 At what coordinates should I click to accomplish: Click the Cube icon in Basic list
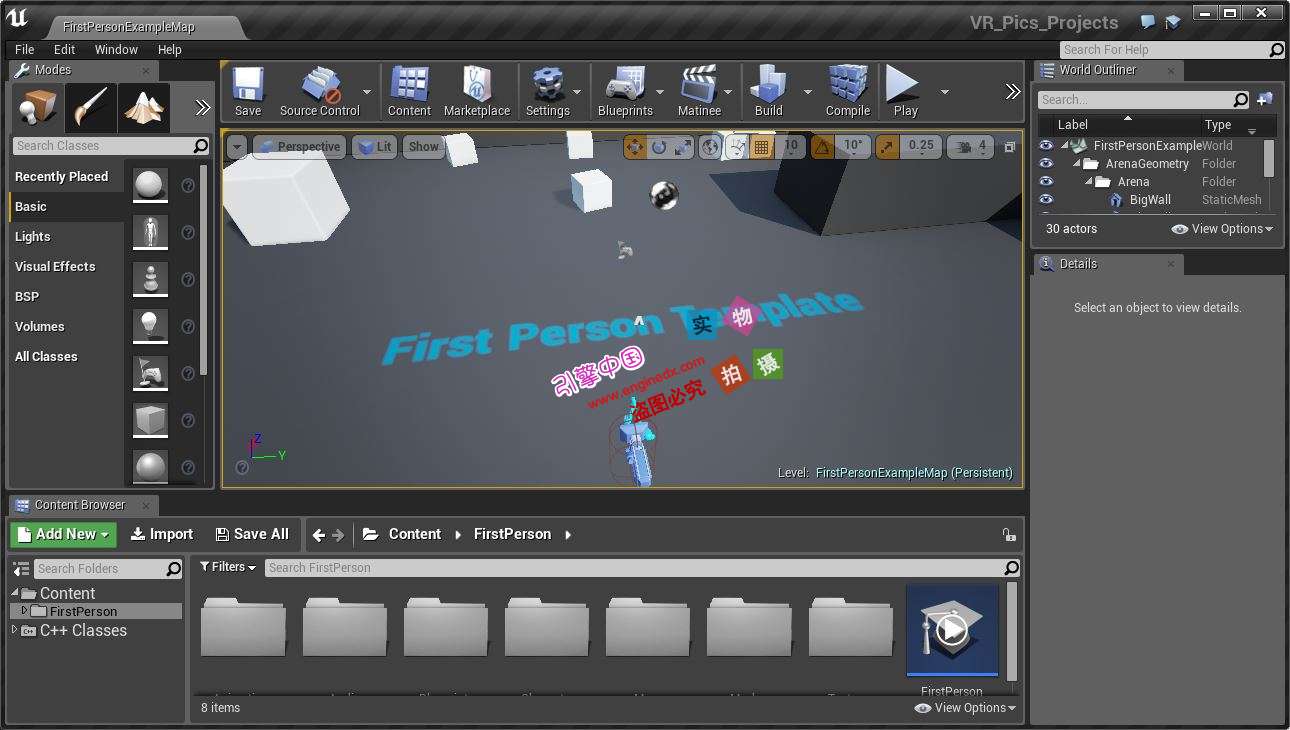(x=150, y=420)
